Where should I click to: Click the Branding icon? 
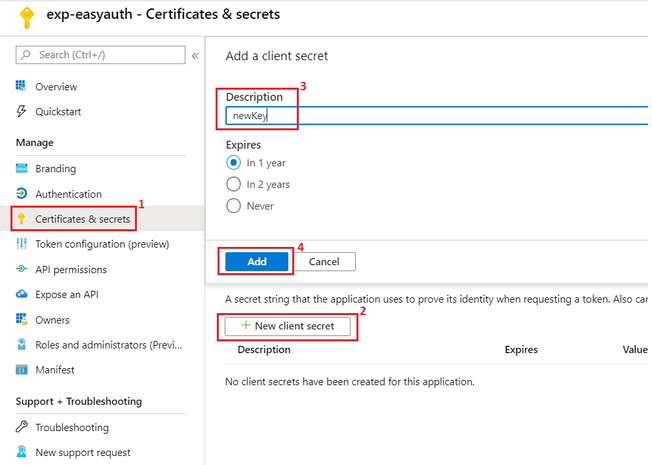(21, 168)
